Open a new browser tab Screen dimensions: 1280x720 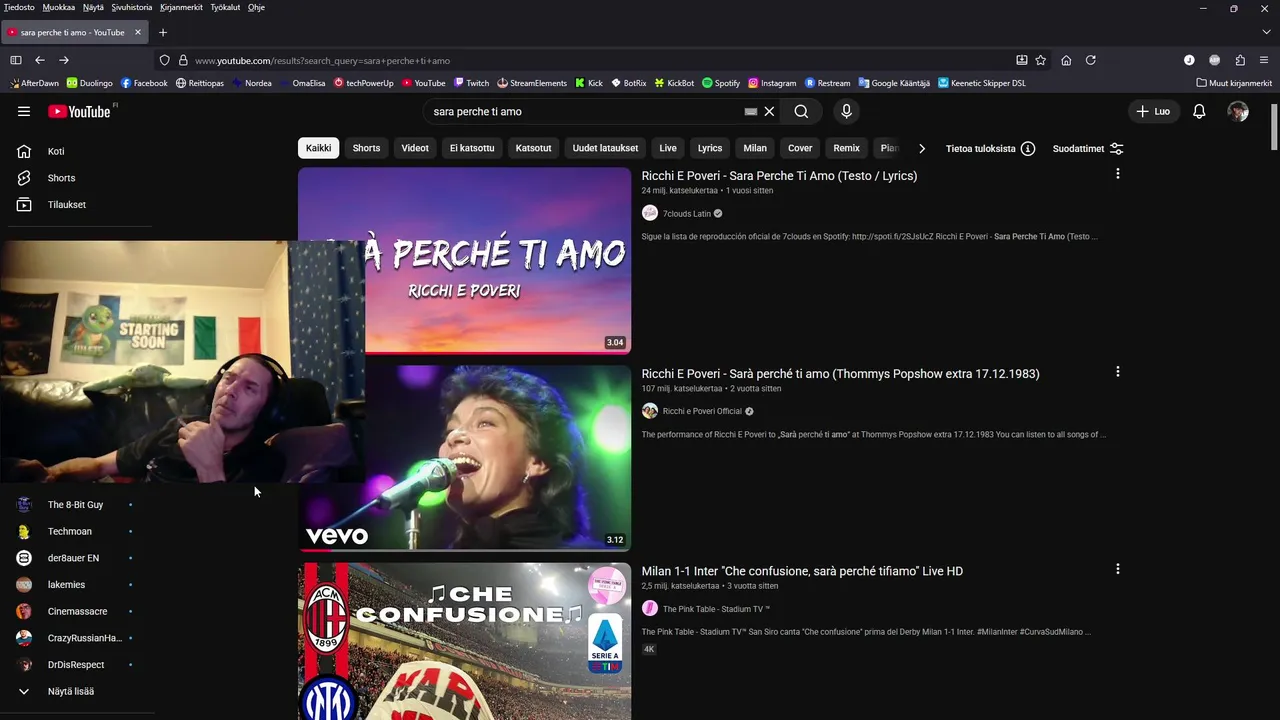click(x=163, y=32)
